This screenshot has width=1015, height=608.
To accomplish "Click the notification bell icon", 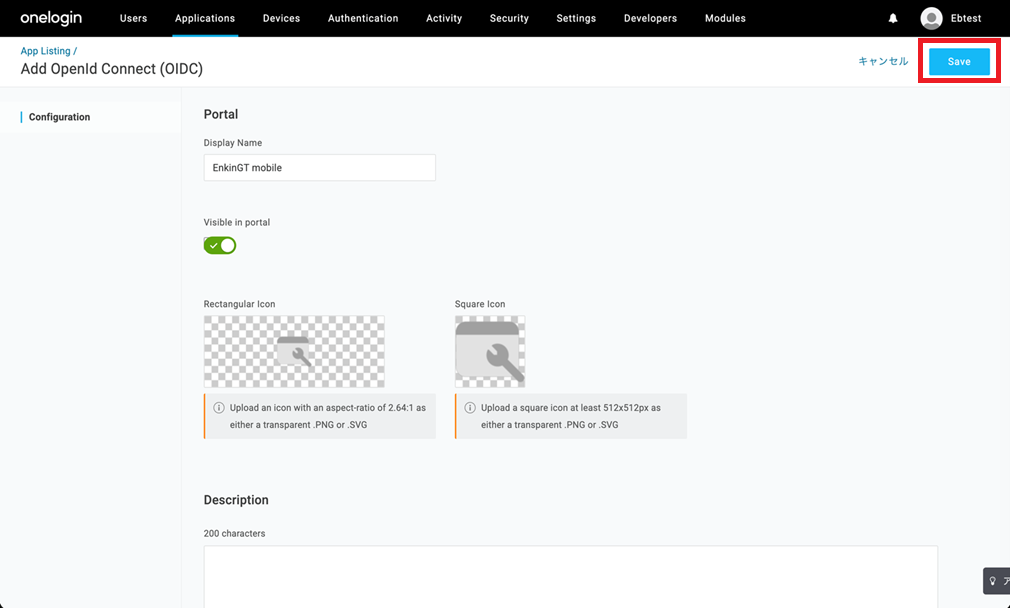I will click(x=893, y=18).
